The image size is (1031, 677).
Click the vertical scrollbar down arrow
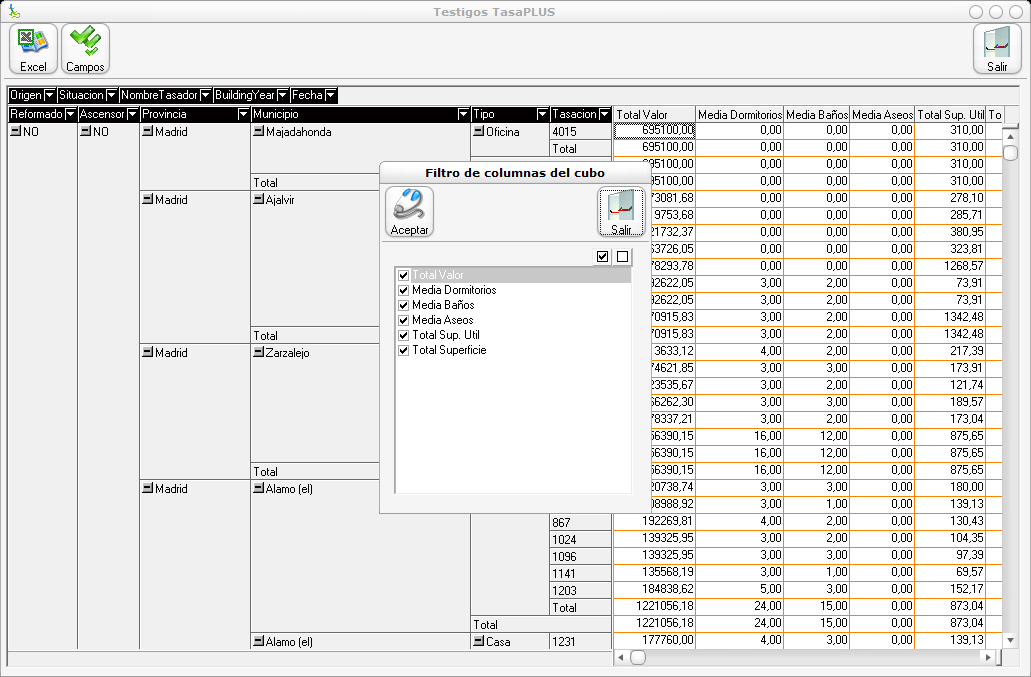coord(1010,640)
